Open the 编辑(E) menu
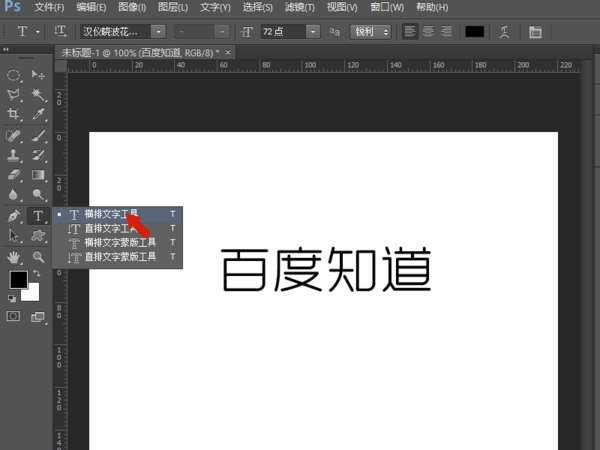The height and width of the screenshot is (450, 600). tap(91, 7)
